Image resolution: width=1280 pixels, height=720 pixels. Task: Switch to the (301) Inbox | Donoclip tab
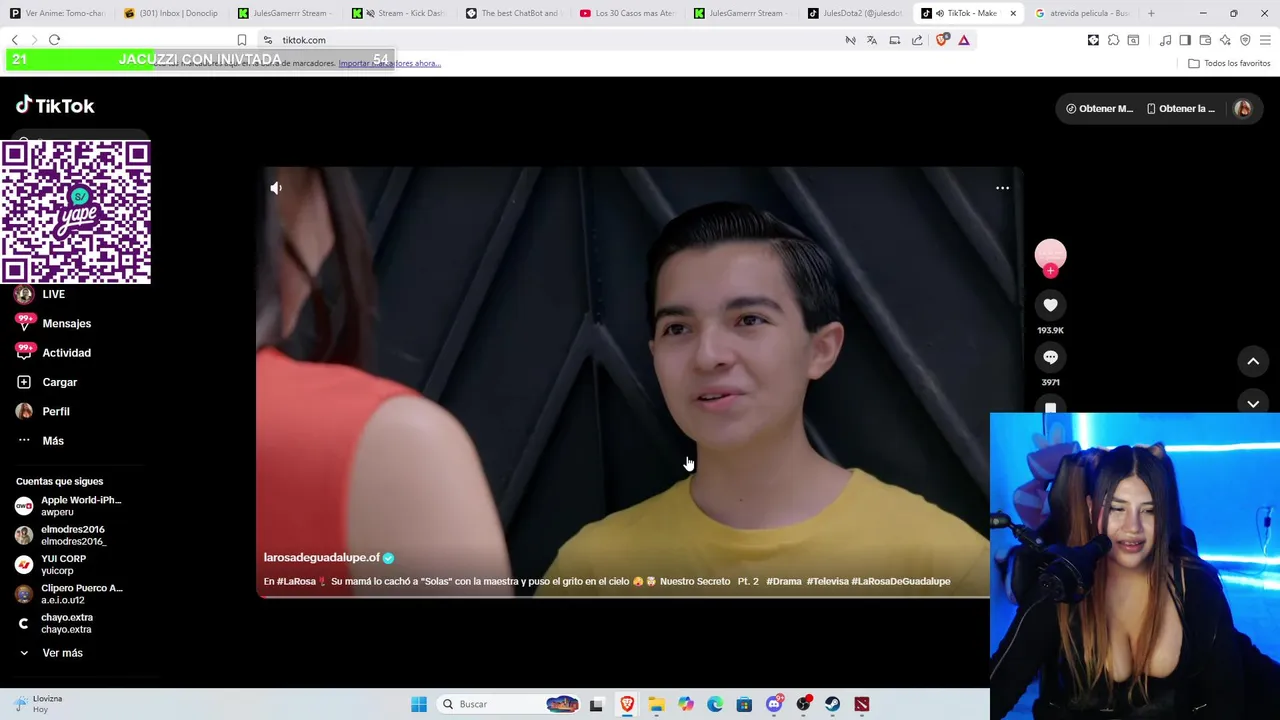click(171, 13)
